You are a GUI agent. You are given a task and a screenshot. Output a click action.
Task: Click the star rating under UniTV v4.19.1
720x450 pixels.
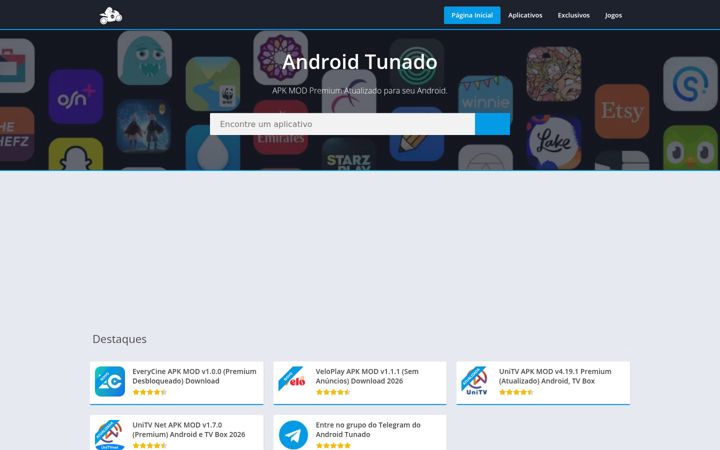click(x=516, y=392)
